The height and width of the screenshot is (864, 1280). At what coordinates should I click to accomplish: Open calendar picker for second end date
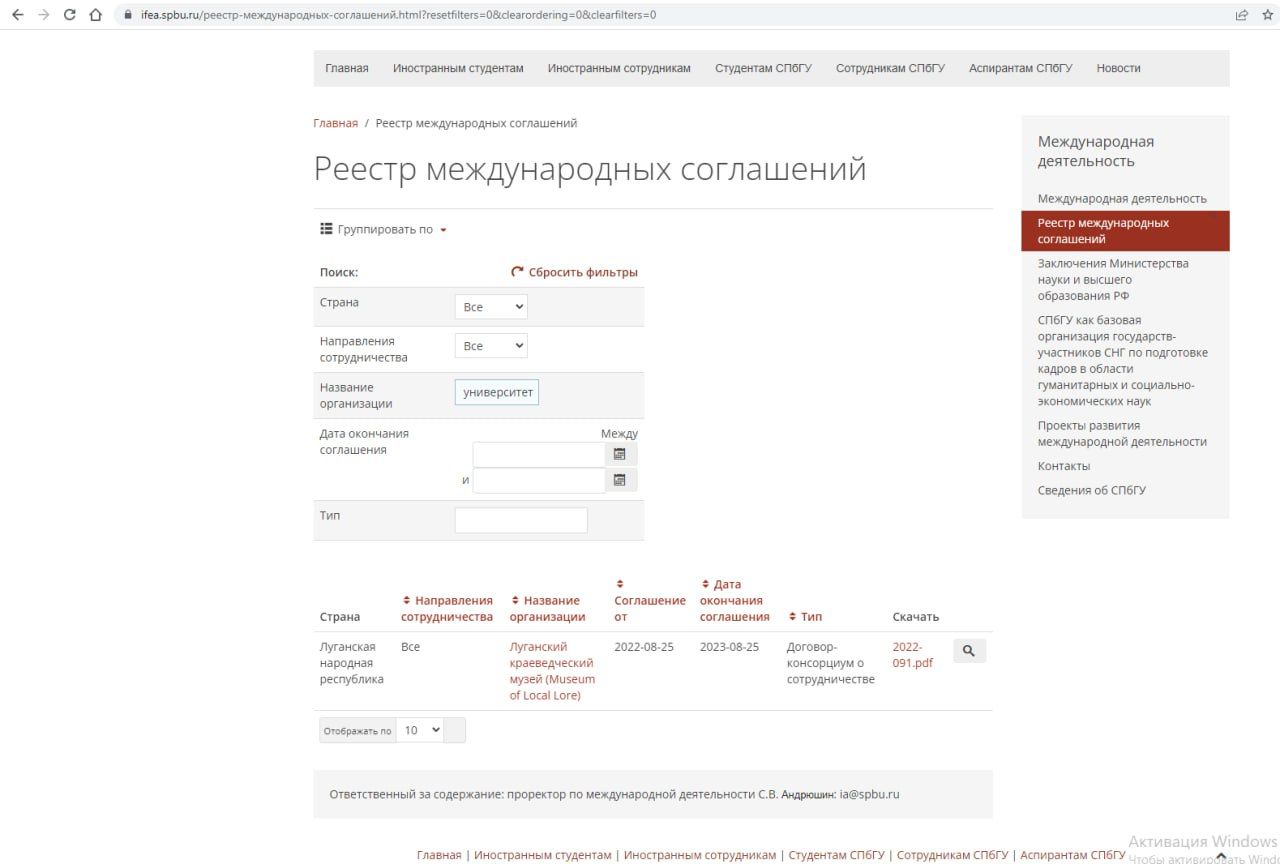click(620, 480)
